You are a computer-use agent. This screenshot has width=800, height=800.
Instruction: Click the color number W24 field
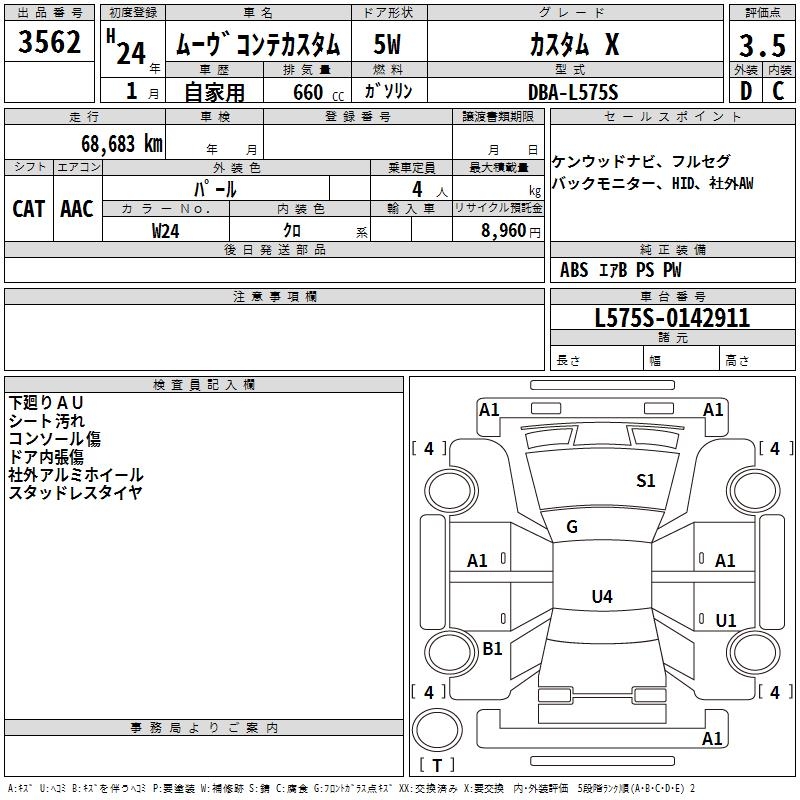click(166, 230)
